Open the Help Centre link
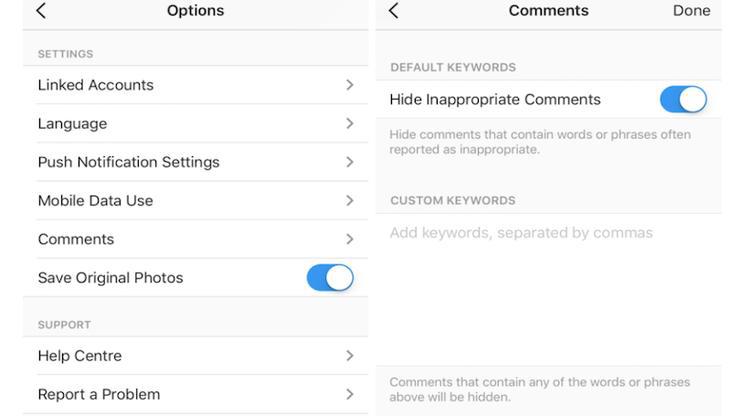This screenshot has width=740, height=416. point(80,356)
